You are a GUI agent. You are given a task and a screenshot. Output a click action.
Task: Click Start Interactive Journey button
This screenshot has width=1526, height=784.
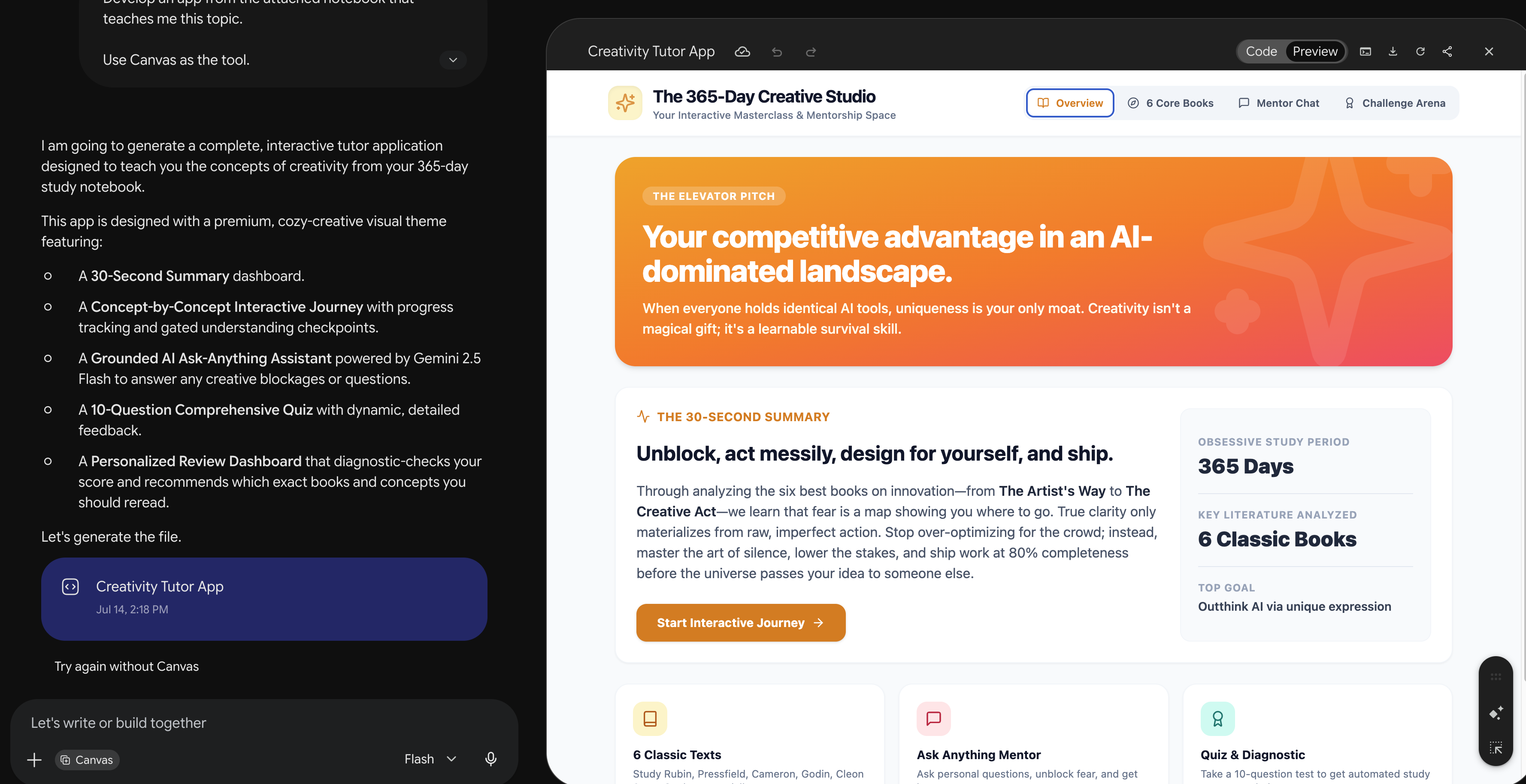point(741,622)
